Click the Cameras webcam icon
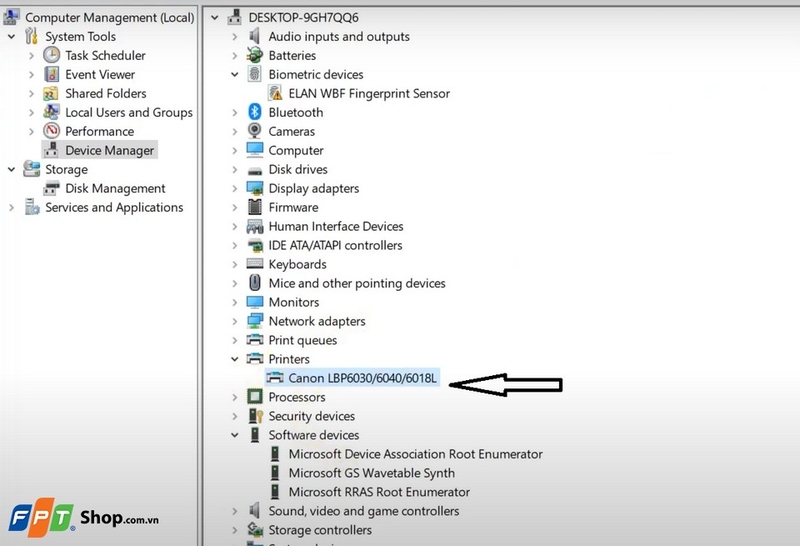 255,131
